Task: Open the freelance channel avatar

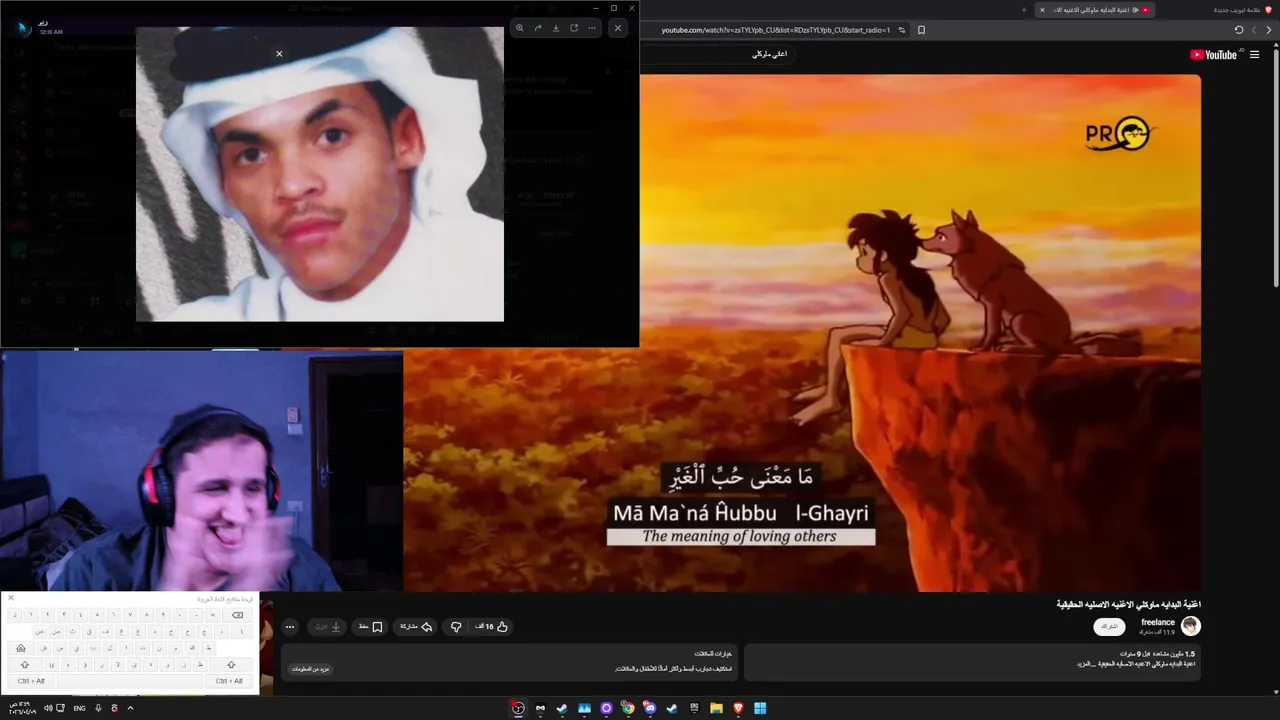Action: coord(1190,626)
